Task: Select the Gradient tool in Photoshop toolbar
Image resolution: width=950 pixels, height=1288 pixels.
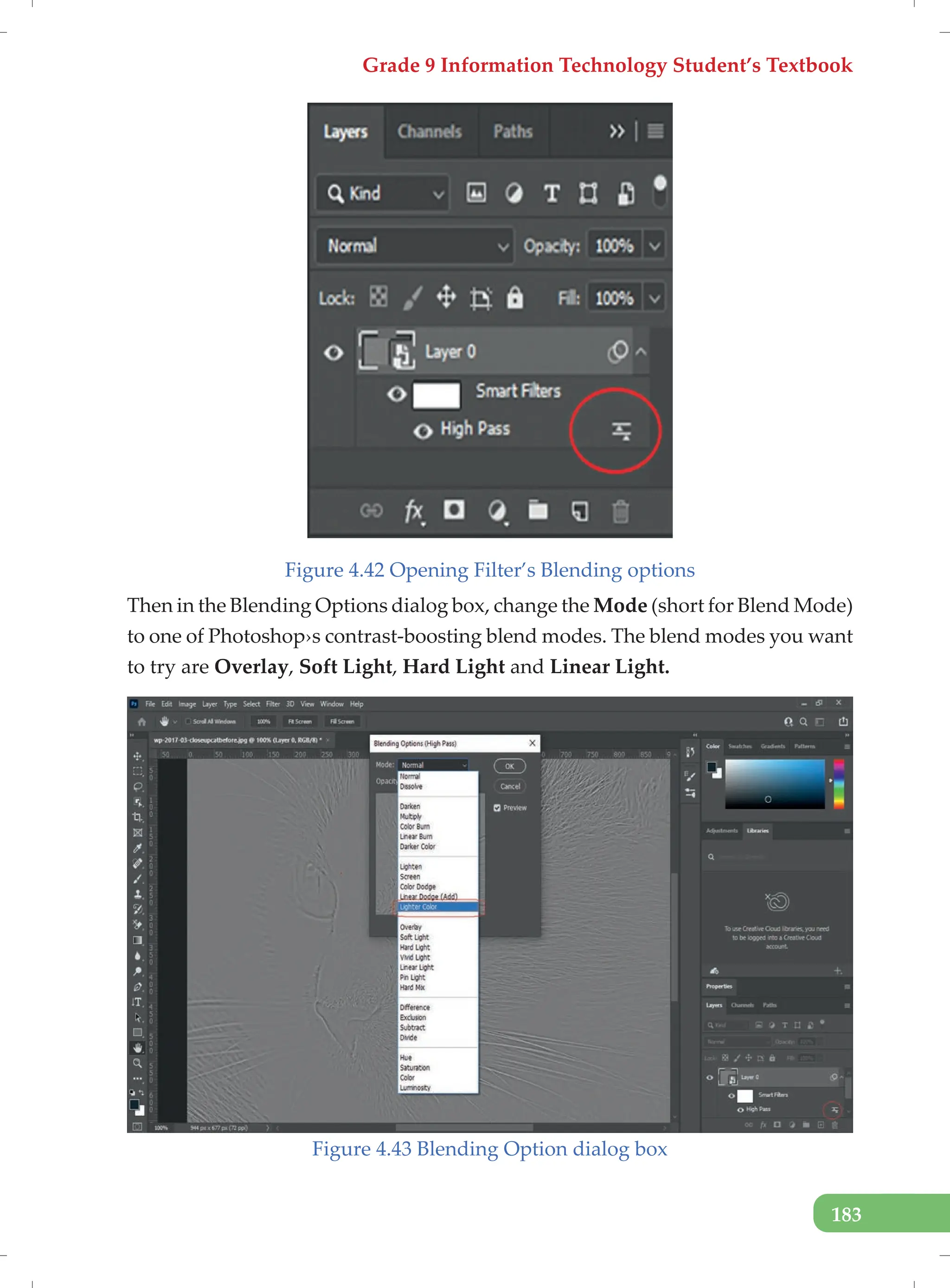Action: (x=137, y=940)
